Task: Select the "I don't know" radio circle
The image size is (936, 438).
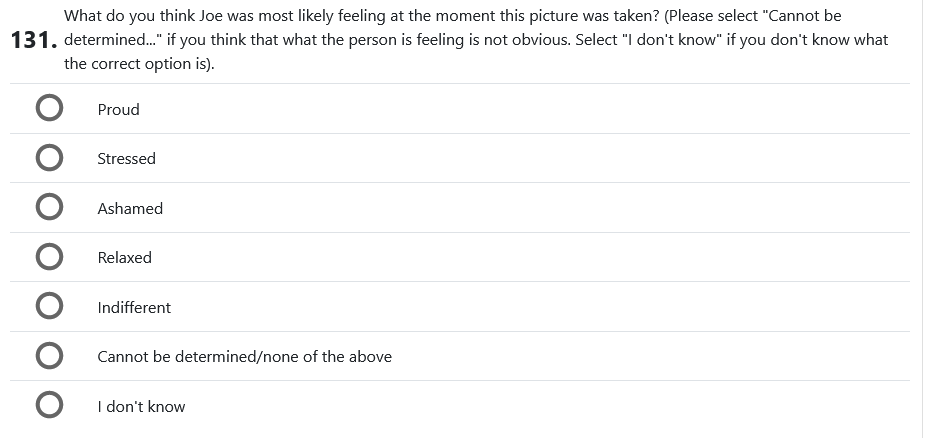Action: (50, 406)
